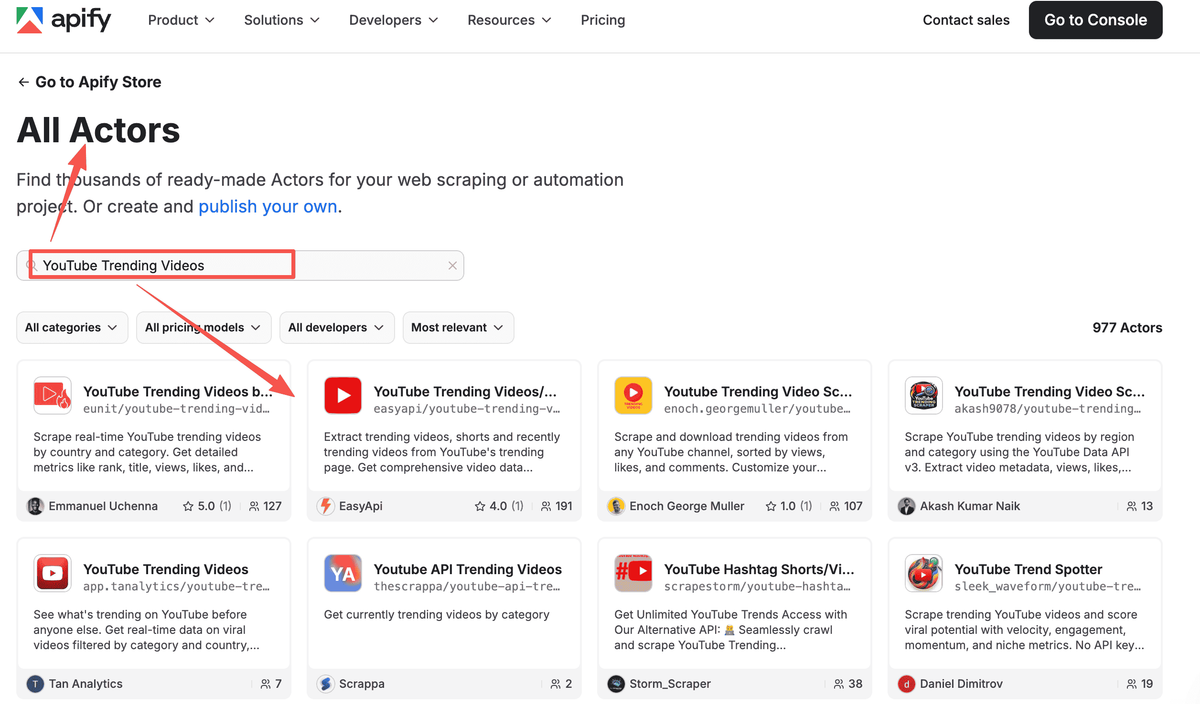The width and height of the screenshot is (1200, 704).
Task: Click the star rating icon on the EasyApi card
Action: point(480,506)
